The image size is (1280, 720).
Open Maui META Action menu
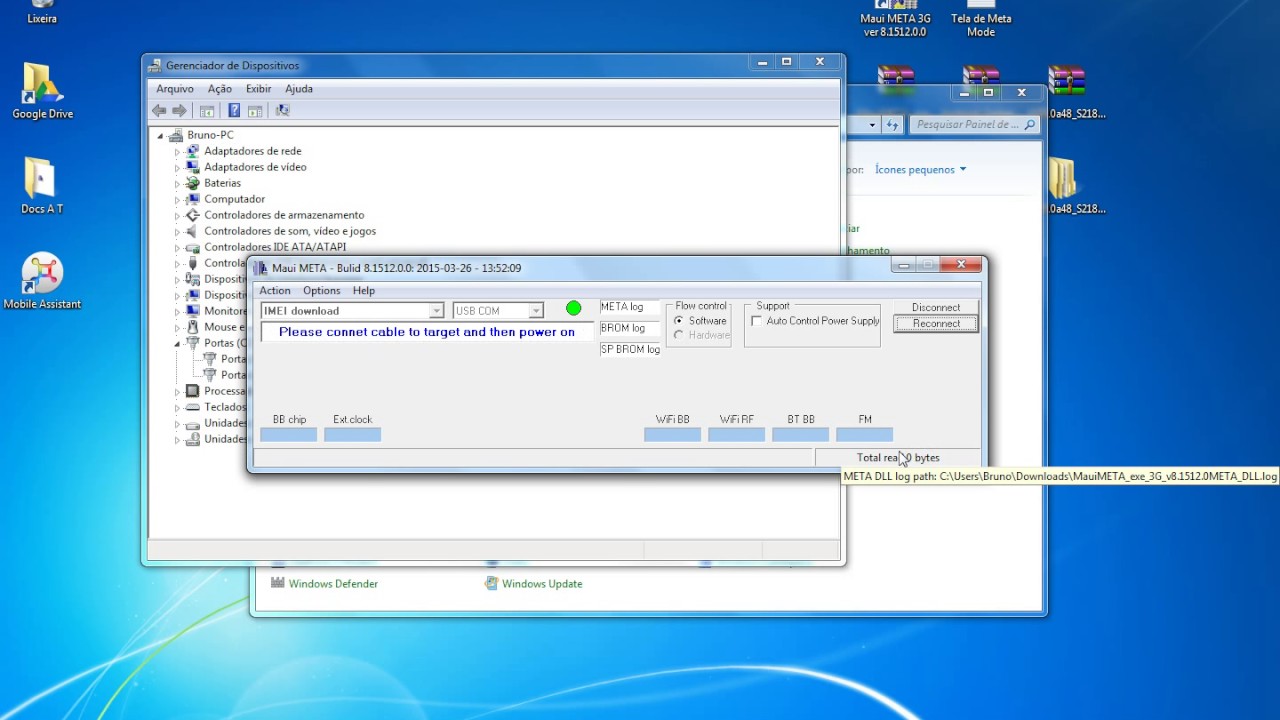(x=275, y=291)
